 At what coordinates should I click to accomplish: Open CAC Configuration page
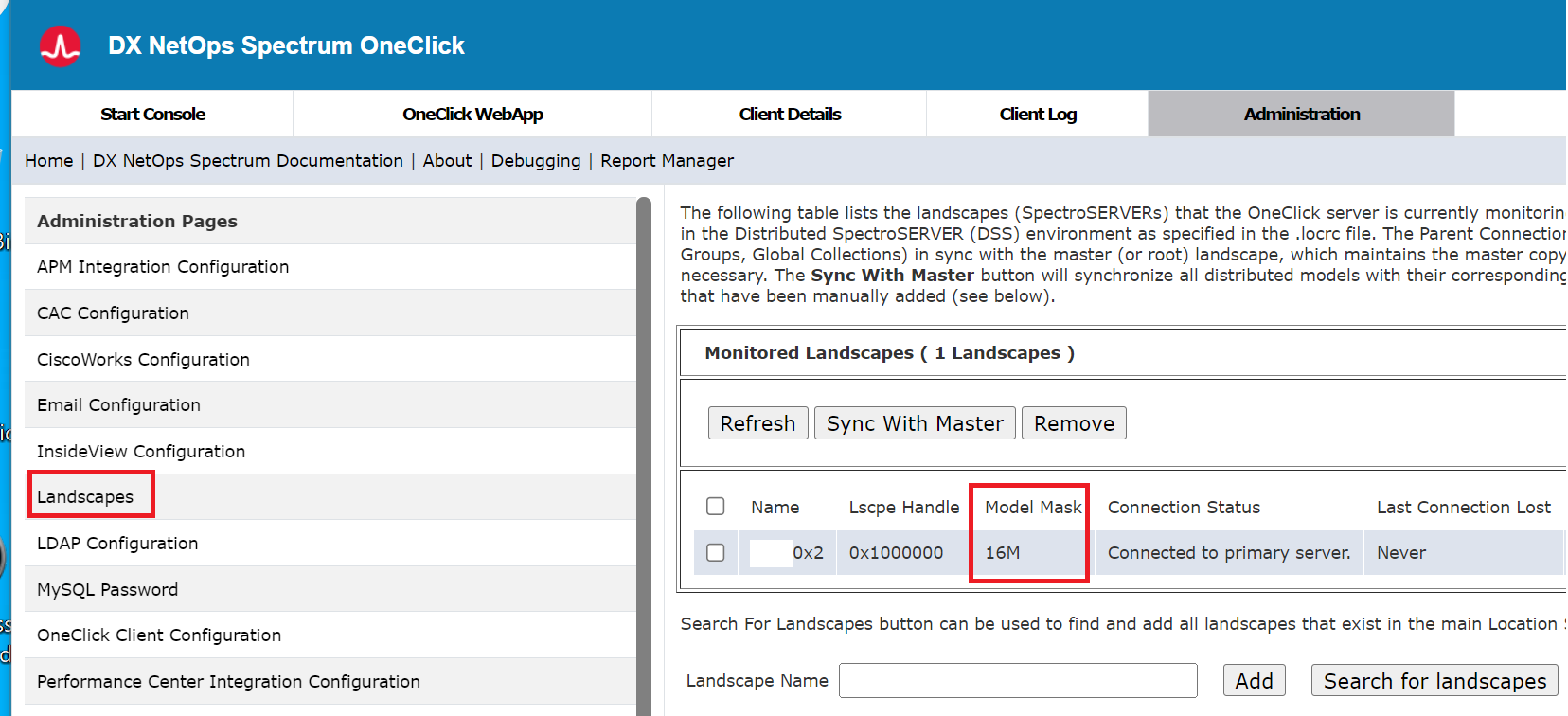(330, 313)
